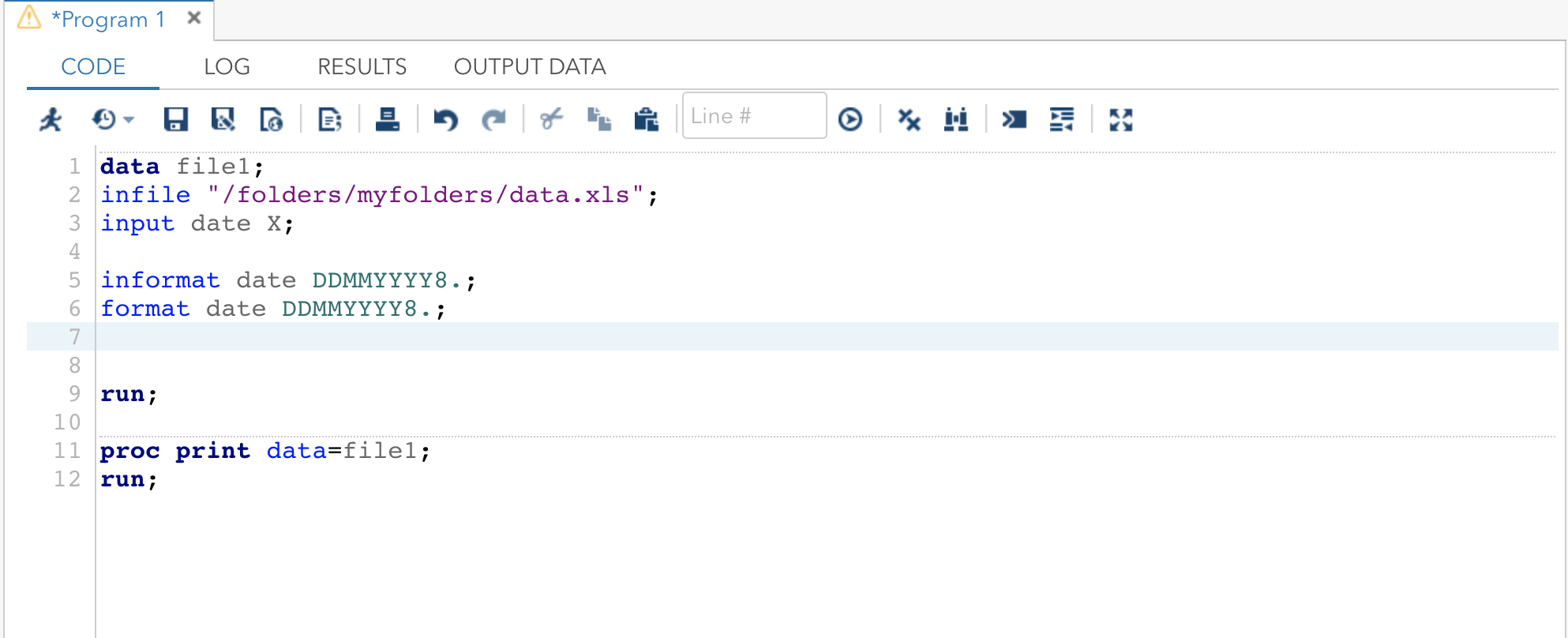The height and width of the screenshot is (638, 1568).
Task: Run the SAS program
Action: click(51, 120)
